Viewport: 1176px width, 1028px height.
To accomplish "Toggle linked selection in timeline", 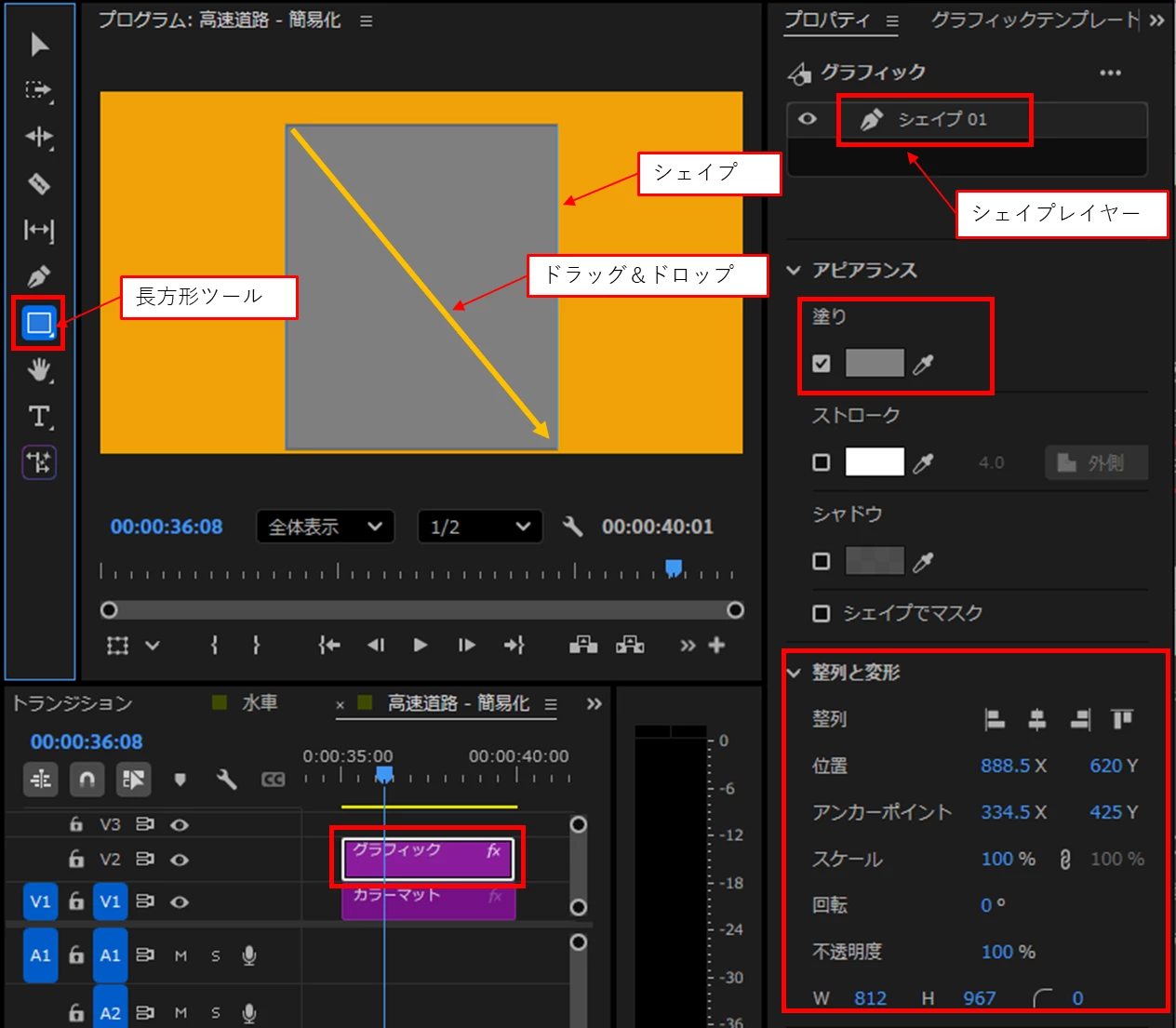I will click(134, 779).
